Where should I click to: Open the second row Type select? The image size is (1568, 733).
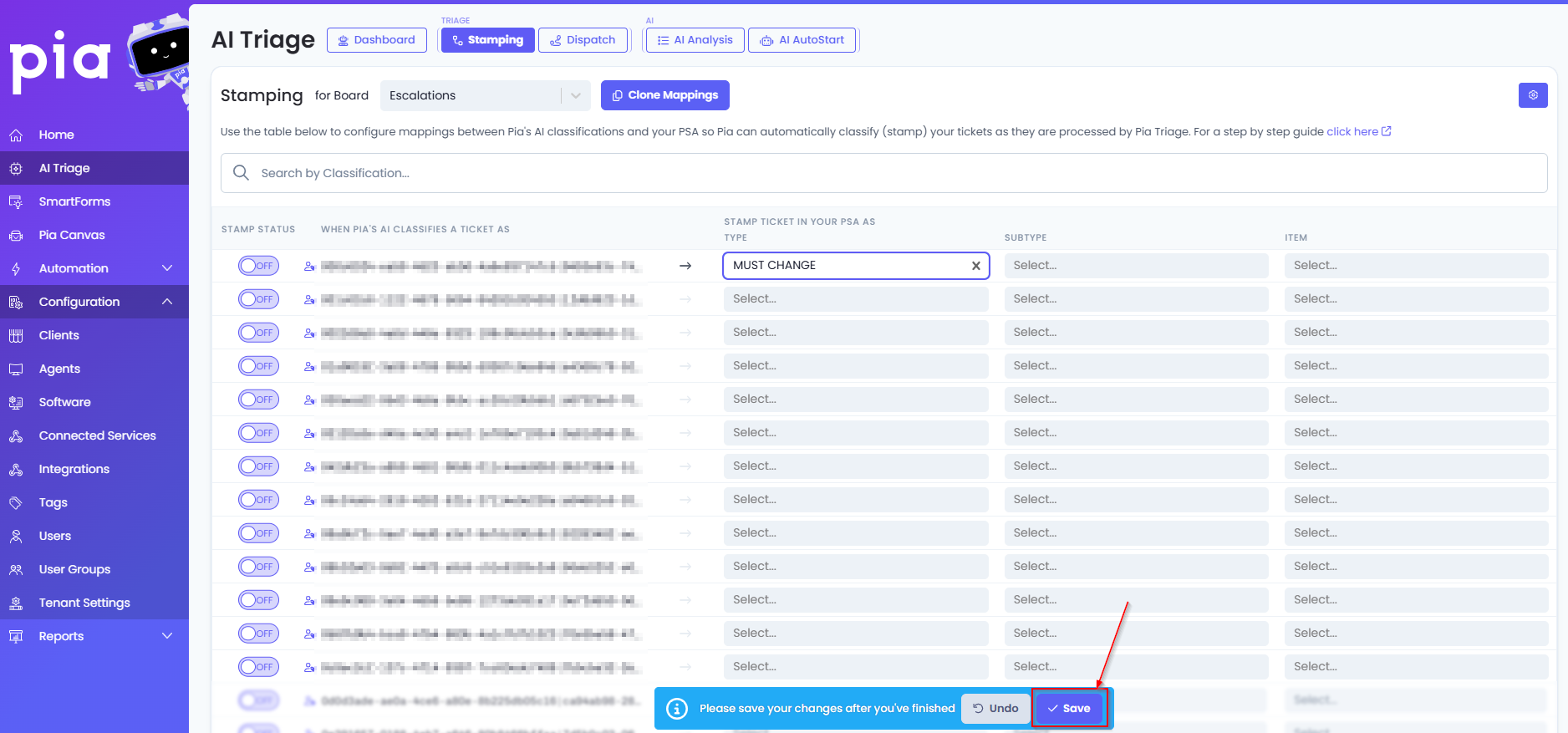click(x=856, y=299)
